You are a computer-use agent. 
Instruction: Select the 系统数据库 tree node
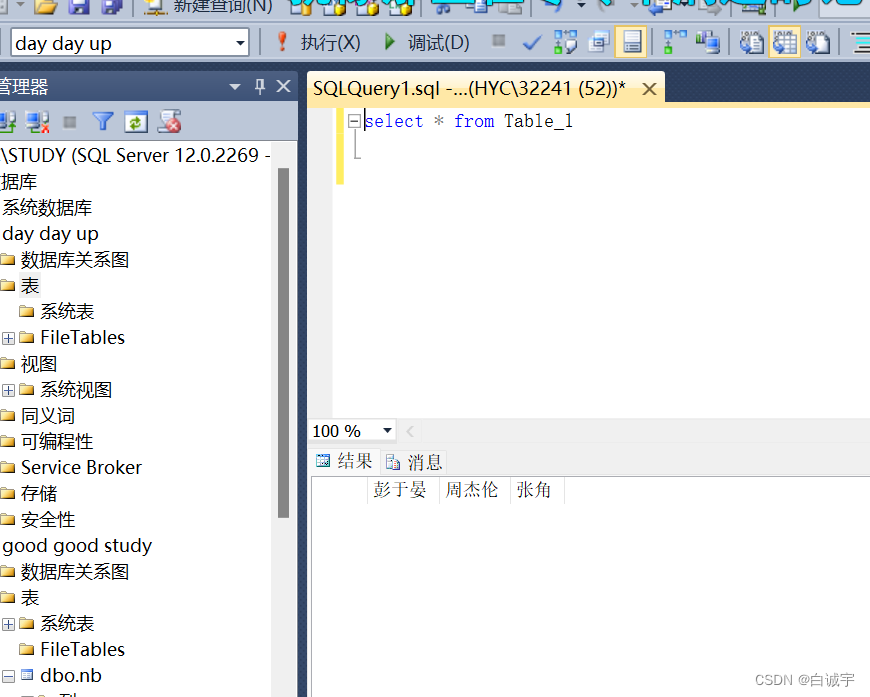[47, 208]
